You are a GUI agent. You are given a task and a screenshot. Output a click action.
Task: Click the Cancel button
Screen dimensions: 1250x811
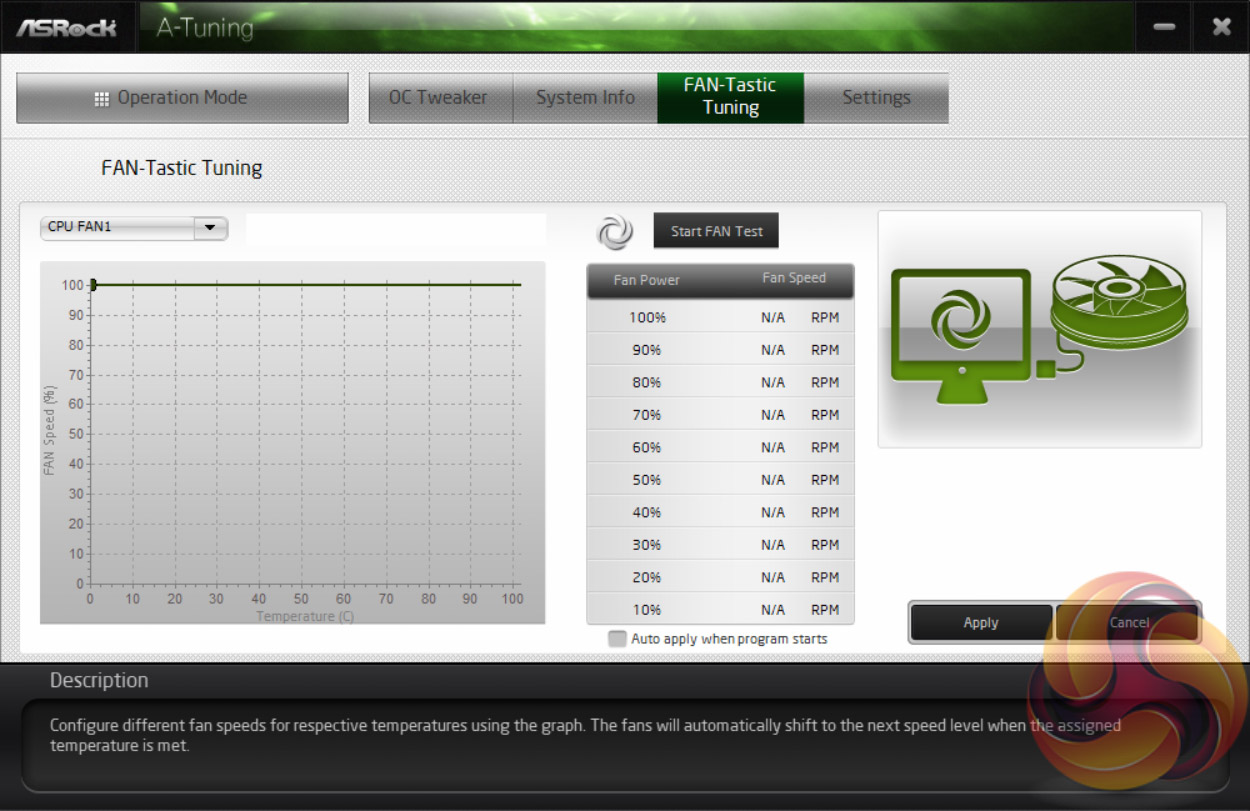coord(1128,622)
